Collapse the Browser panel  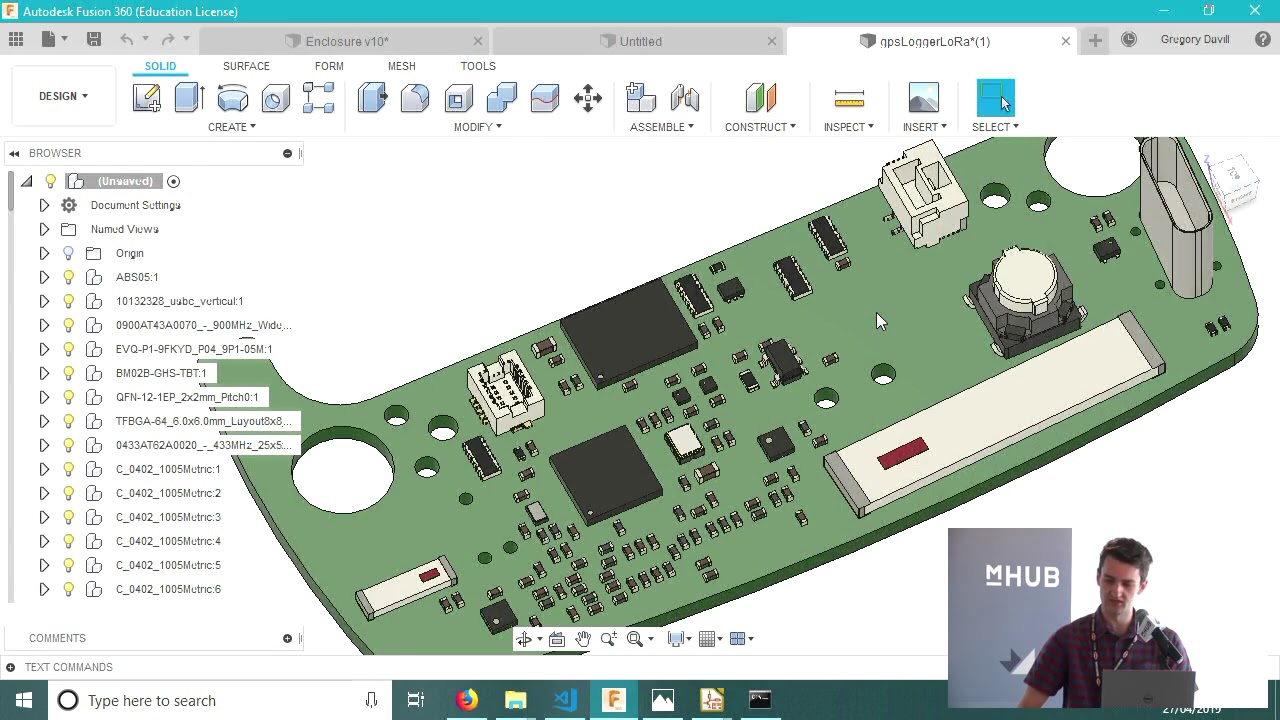click(14, 153)
